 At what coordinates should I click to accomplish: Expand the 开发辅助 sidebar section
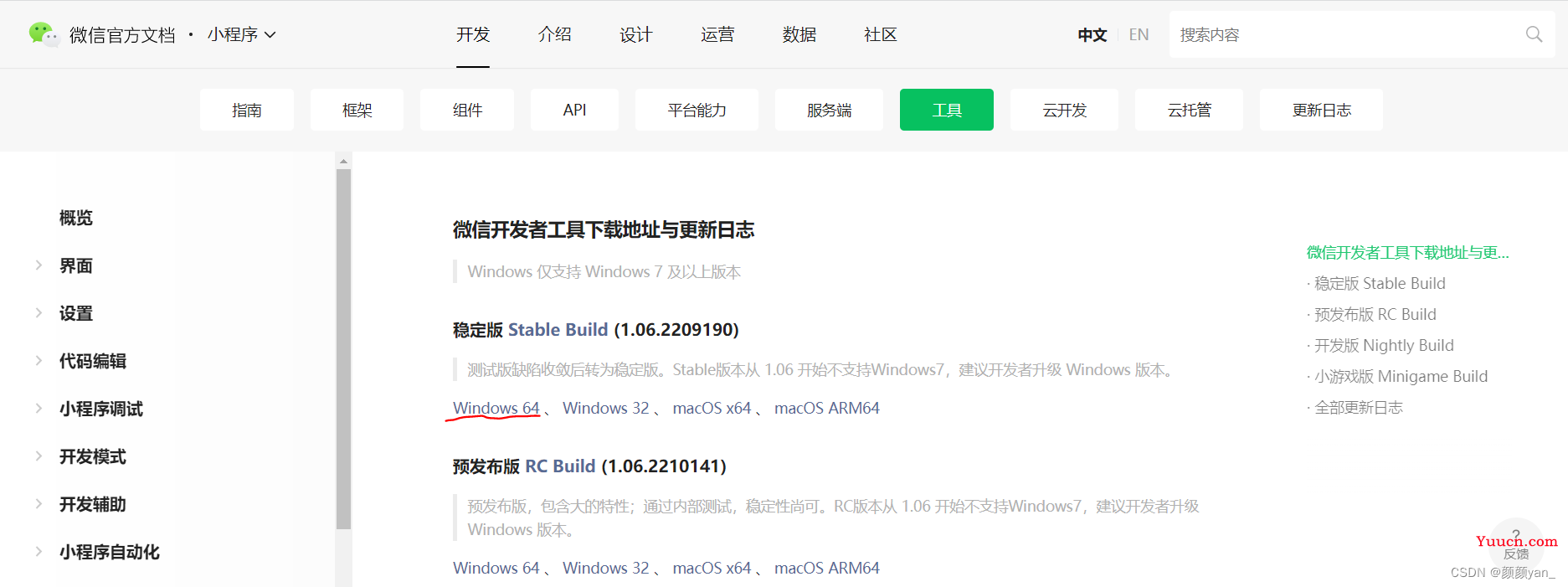coord(39,504)
